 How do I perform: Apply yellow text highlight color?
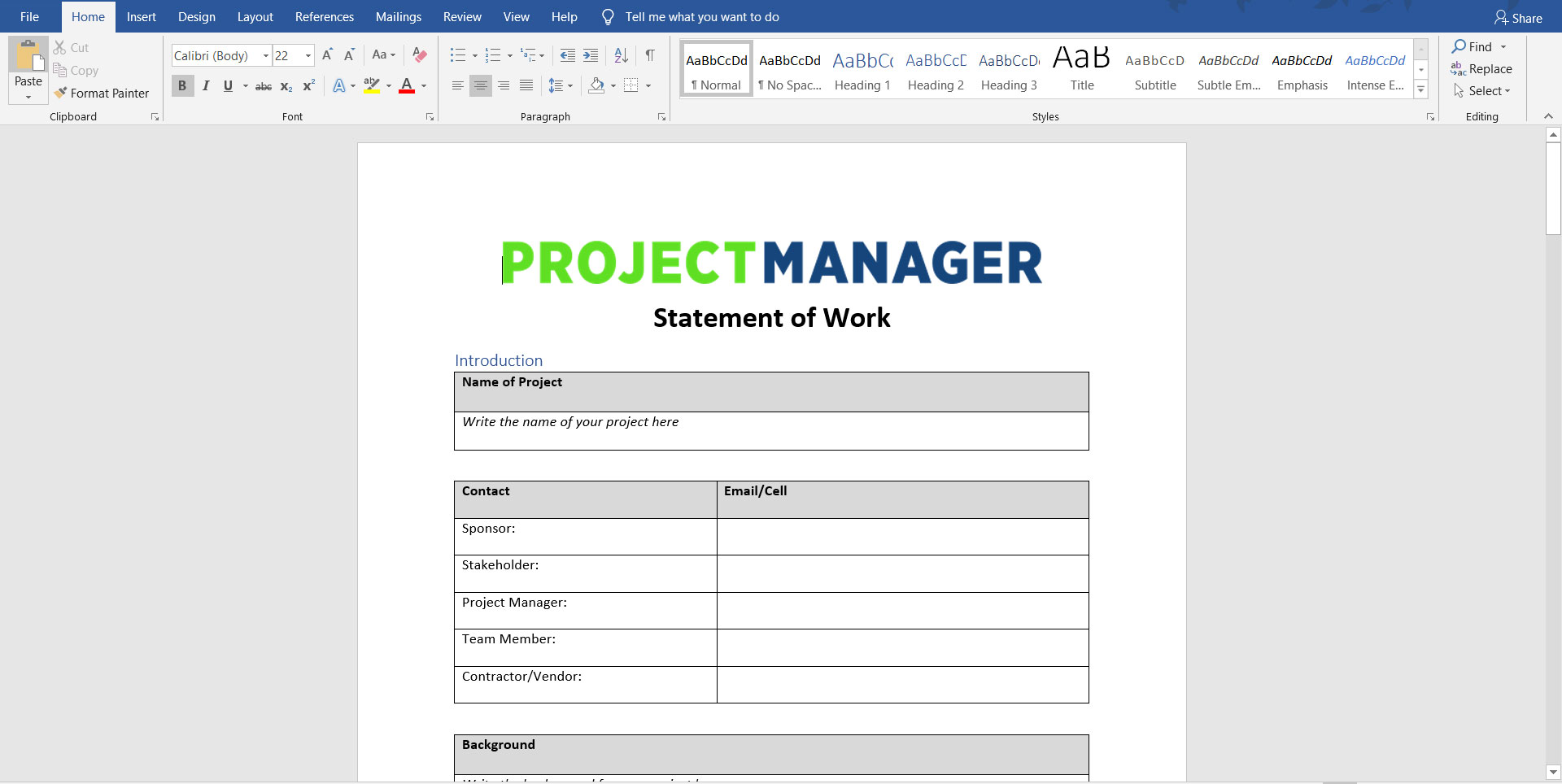coord(372,85)
